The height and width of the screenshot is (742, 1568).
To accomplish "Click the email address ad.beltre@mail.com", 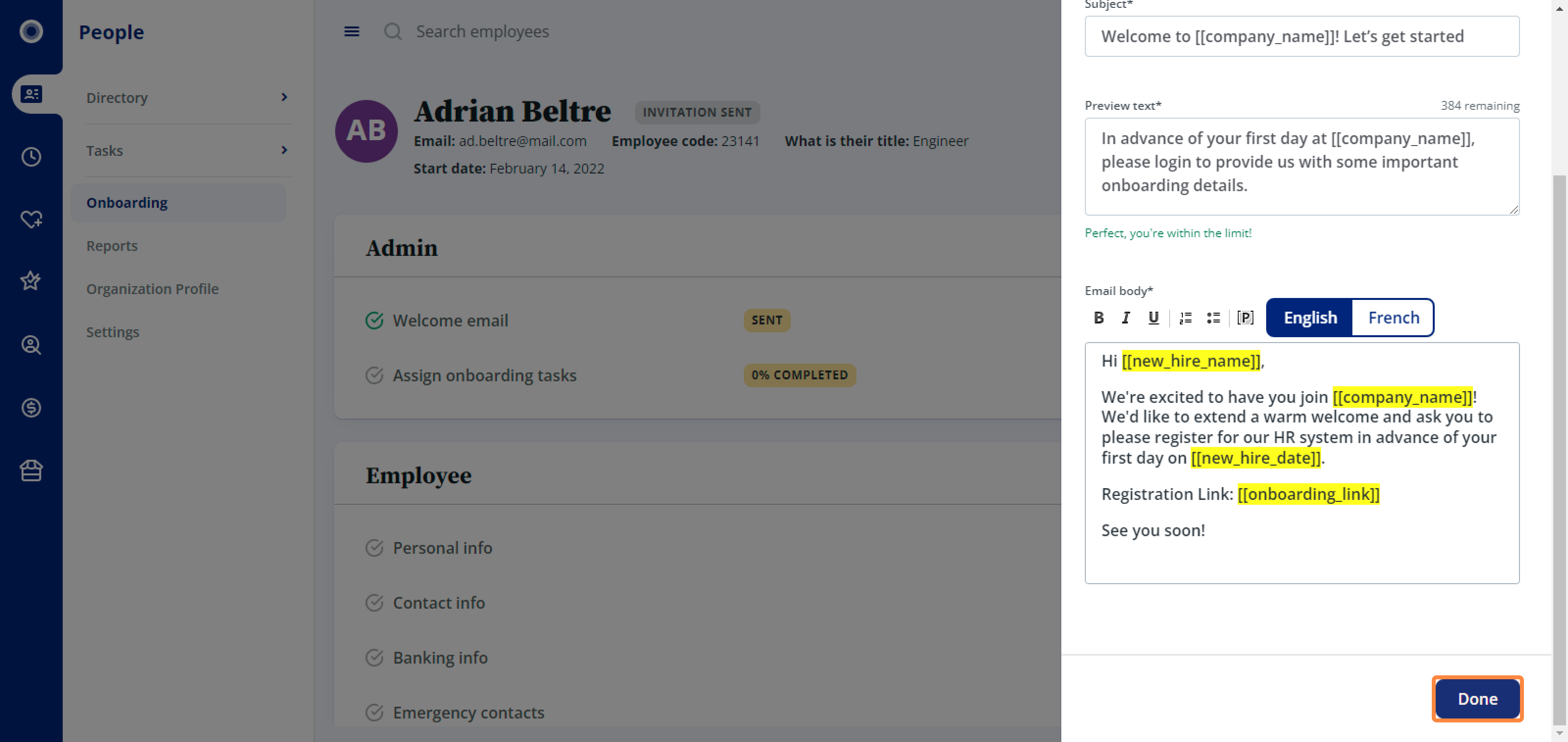I will [522, 141].
